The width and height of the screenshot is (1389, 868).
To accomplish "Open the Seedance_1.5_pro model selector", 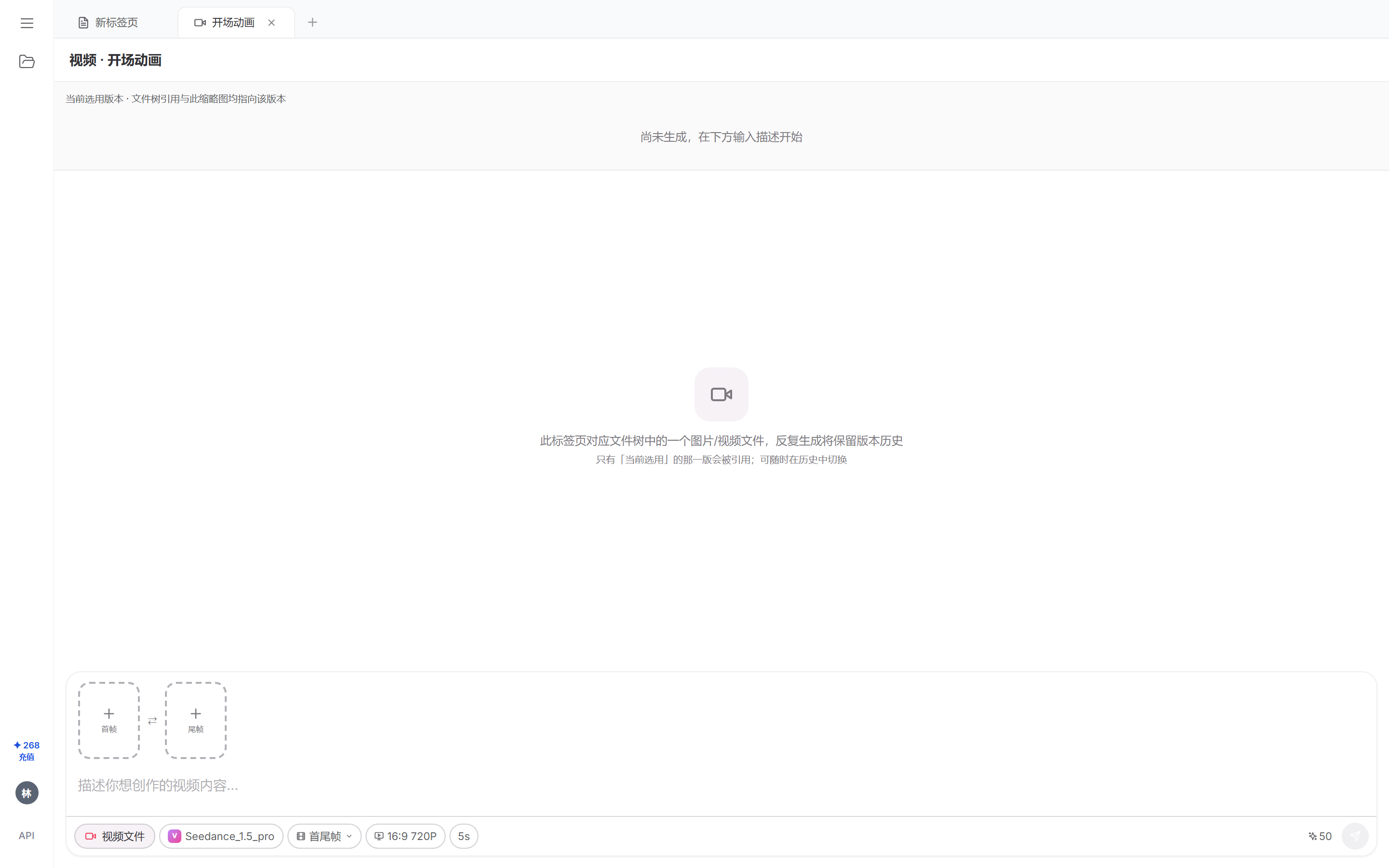I will coord(221,836).
